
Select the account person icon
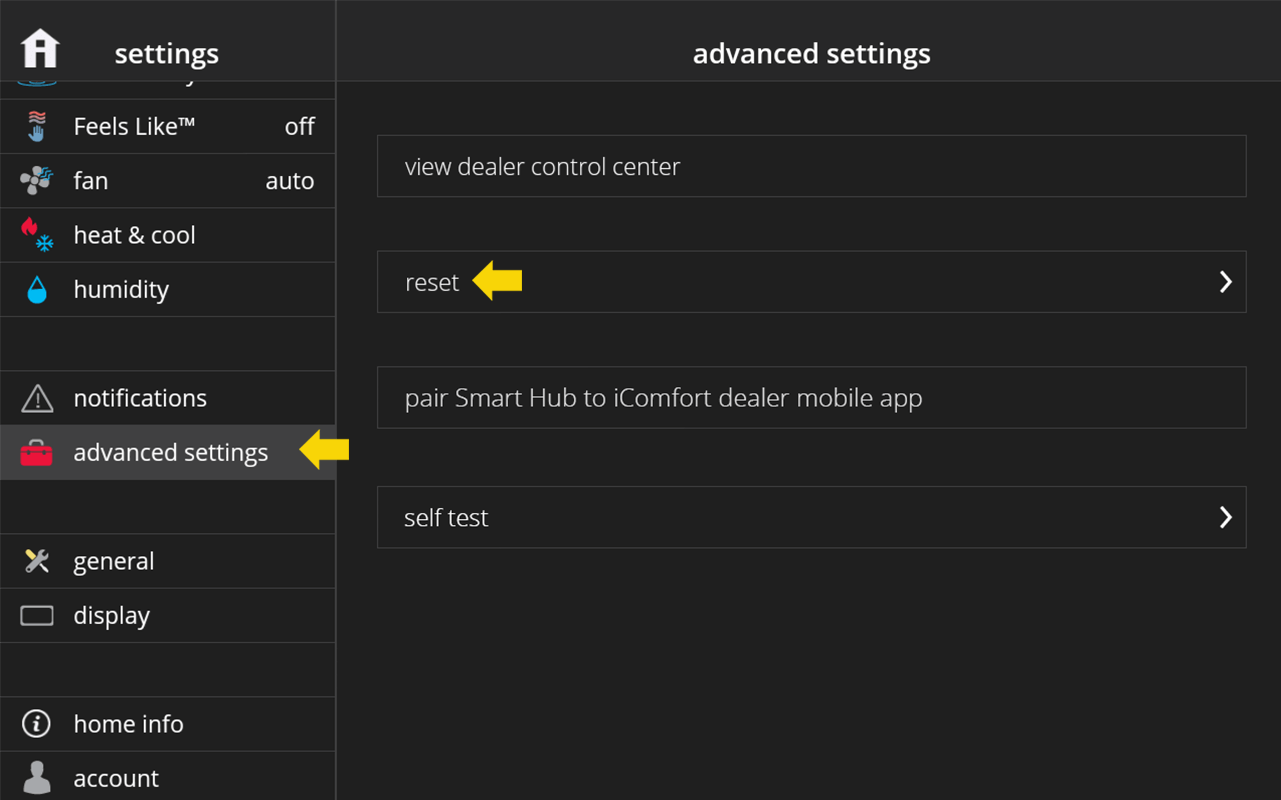[37, 778]
